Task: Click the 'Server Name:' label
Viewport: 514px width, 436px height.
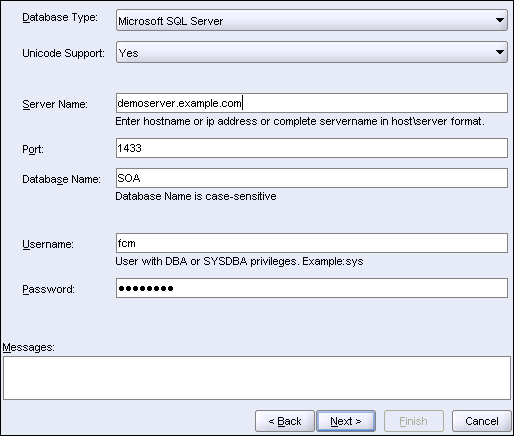Action: pos(55,104)
